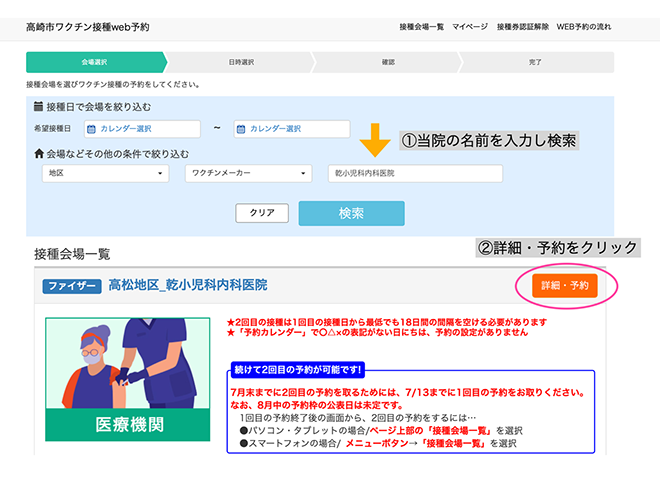Screen dimensions: 660x482
Task: Click the calendar icon beside 接種日で会場を絞り込む heading
Action: 39,106
